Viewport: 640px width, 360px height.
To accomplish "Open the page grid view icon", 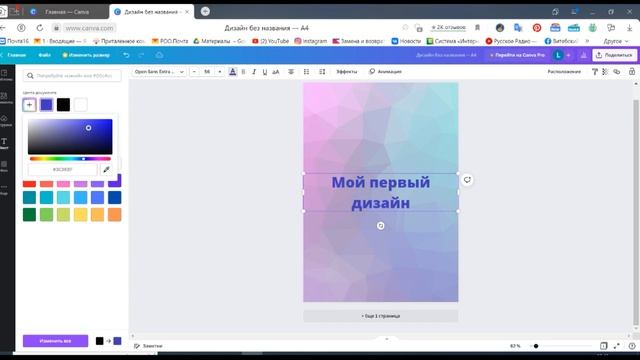I will tap(604, 346).
